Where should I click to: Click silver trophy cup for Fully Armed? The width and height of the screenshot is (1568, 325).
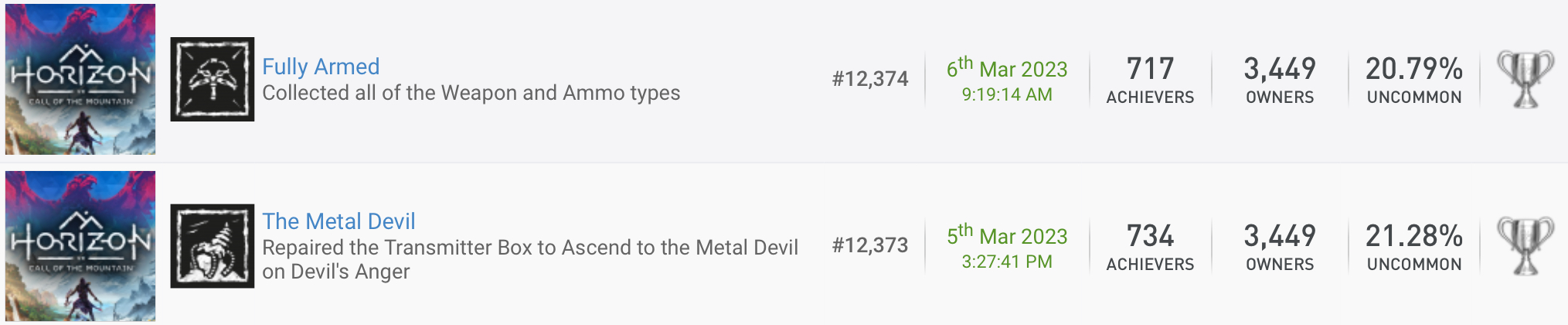(x=1525, y=79)
